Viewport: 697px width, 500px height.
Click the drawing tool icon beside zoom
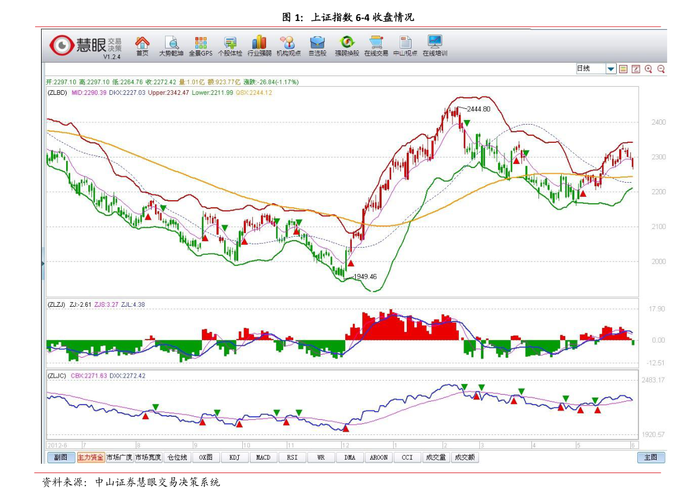[x=633, y=68]
